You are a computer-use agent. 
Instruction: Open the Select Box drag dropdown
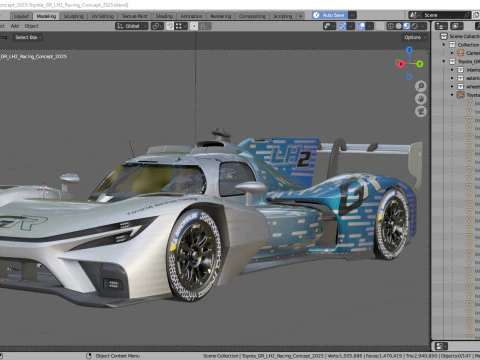[28, 37]
